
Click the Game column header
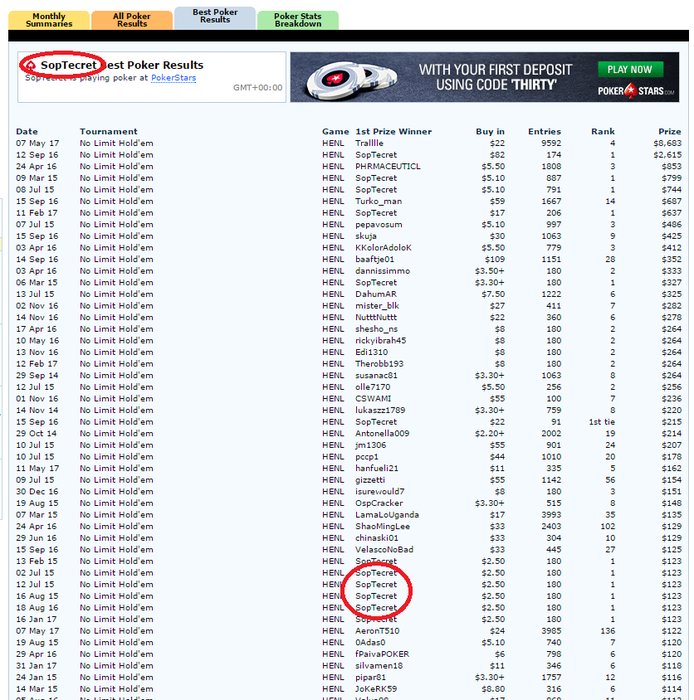pos(335,131)
